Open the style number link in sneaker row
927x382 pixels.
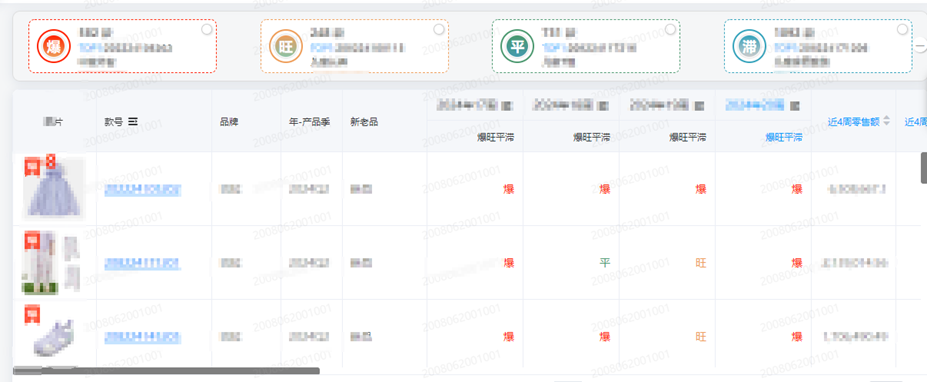(x=142, y=337)
